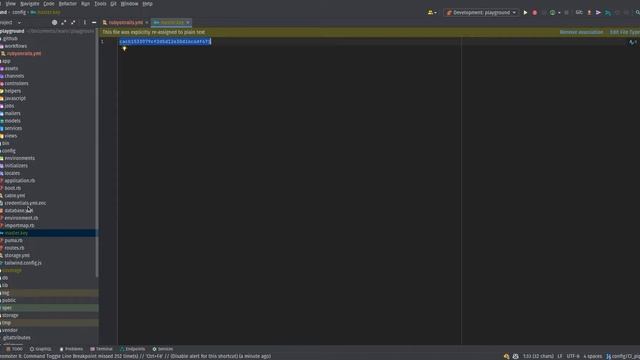
Task: Open the Run menu
Action: pyautogui.click(x=85, y=4)
